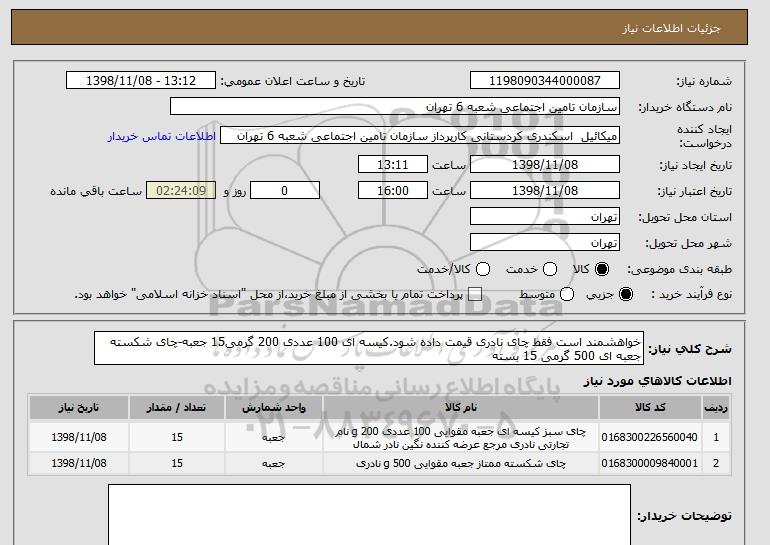Click the جعبه unit in row 1
The width and height of the screenshot is (770, 545).
click(274, 437)
